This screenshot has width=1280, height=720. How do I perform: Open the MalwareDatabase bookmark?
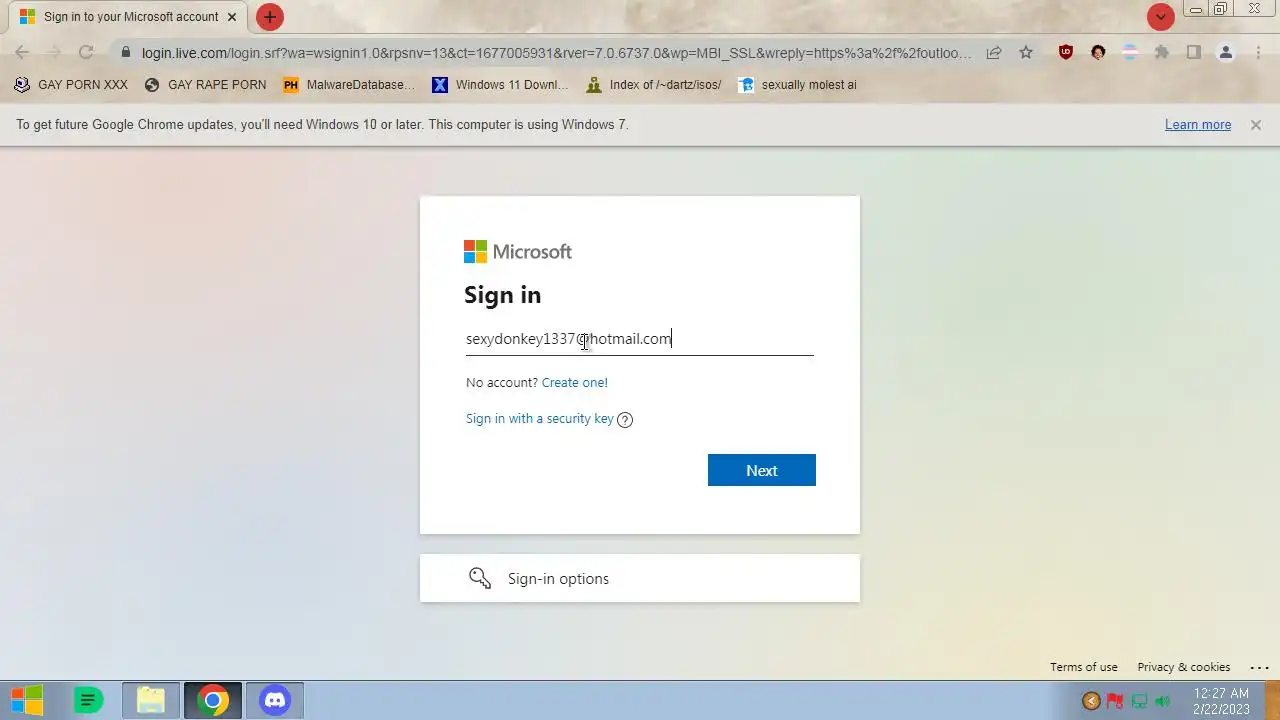point(349,85)
